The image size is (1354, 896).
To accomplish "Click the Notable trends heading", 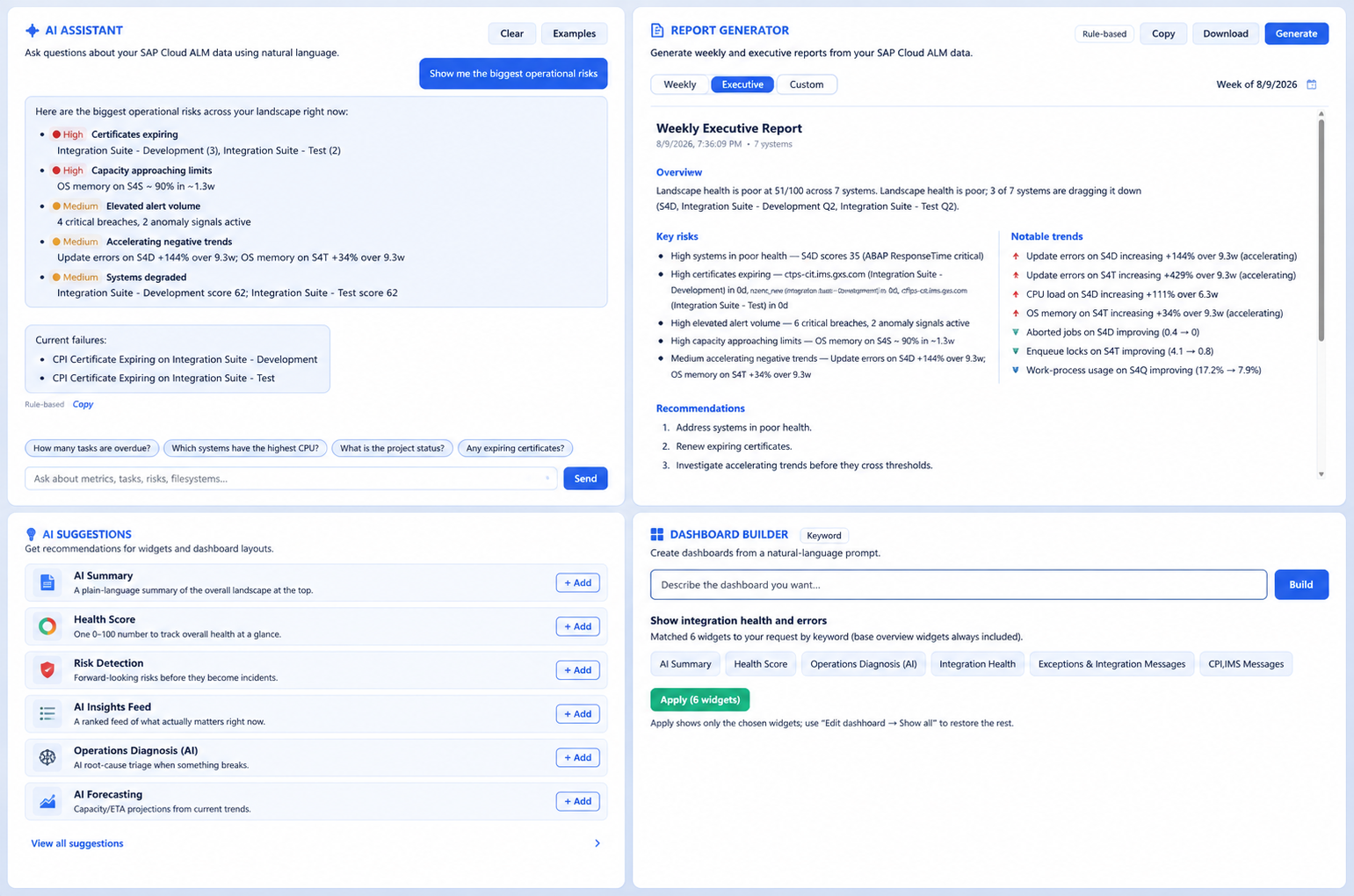I will click(1046, 236).
